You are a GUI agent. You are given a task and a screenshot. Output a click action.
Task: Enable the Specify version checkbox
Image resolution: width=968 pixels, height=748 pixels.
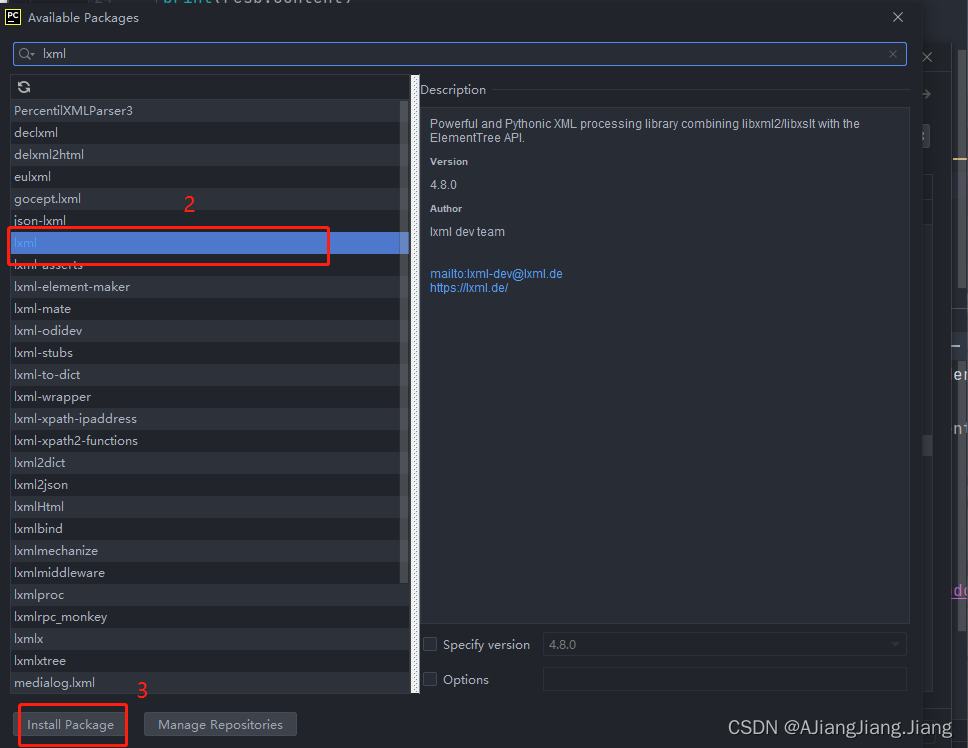pos(430,645)
